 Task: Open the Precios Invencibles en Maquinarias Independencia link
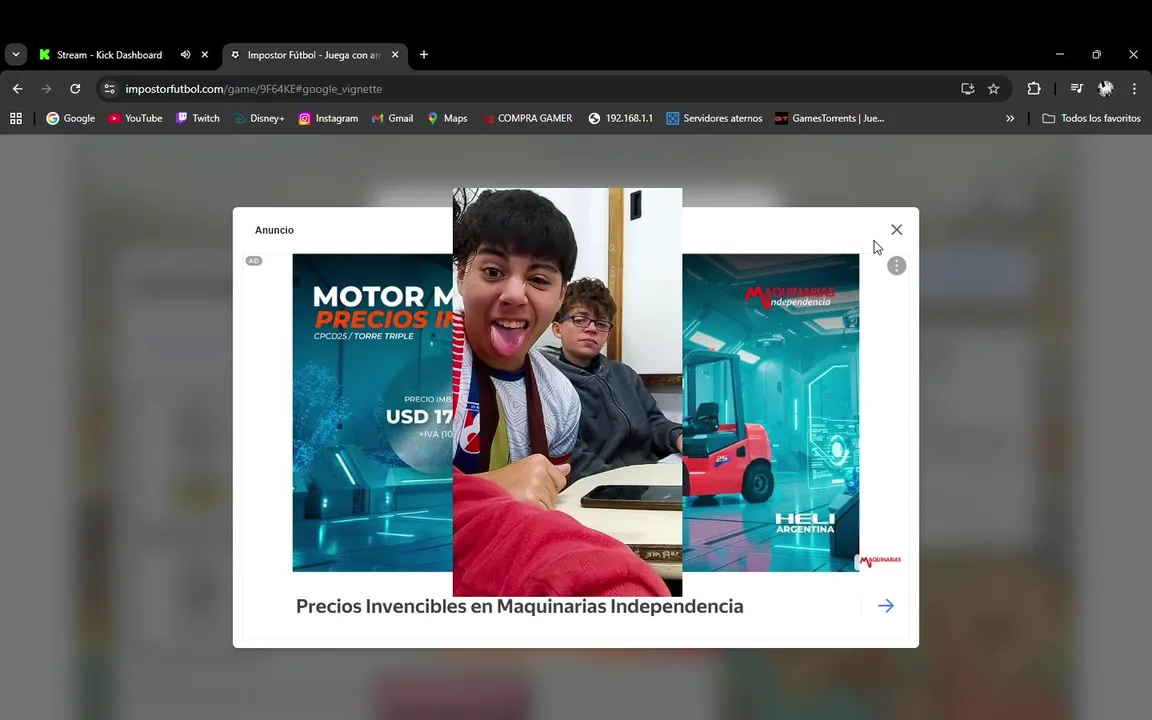[x=519, y=606]
